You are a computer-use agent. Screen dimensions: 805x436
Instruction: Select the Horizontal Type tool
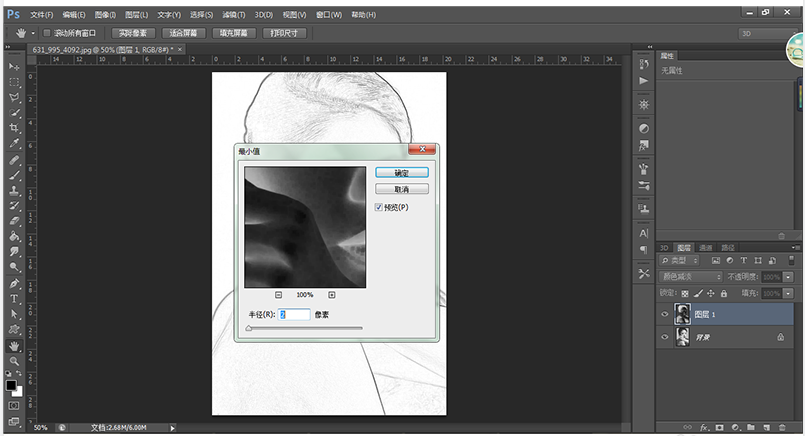(x=14, y=298)
